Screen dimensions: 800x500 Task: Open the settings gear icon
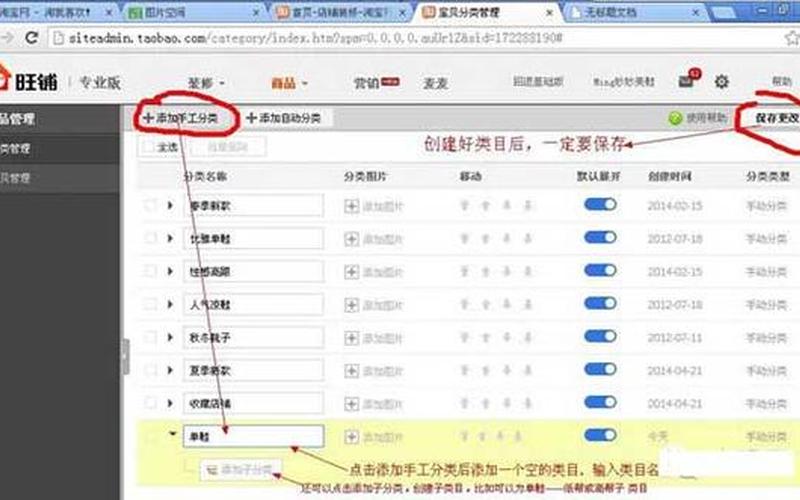point(721,81)
